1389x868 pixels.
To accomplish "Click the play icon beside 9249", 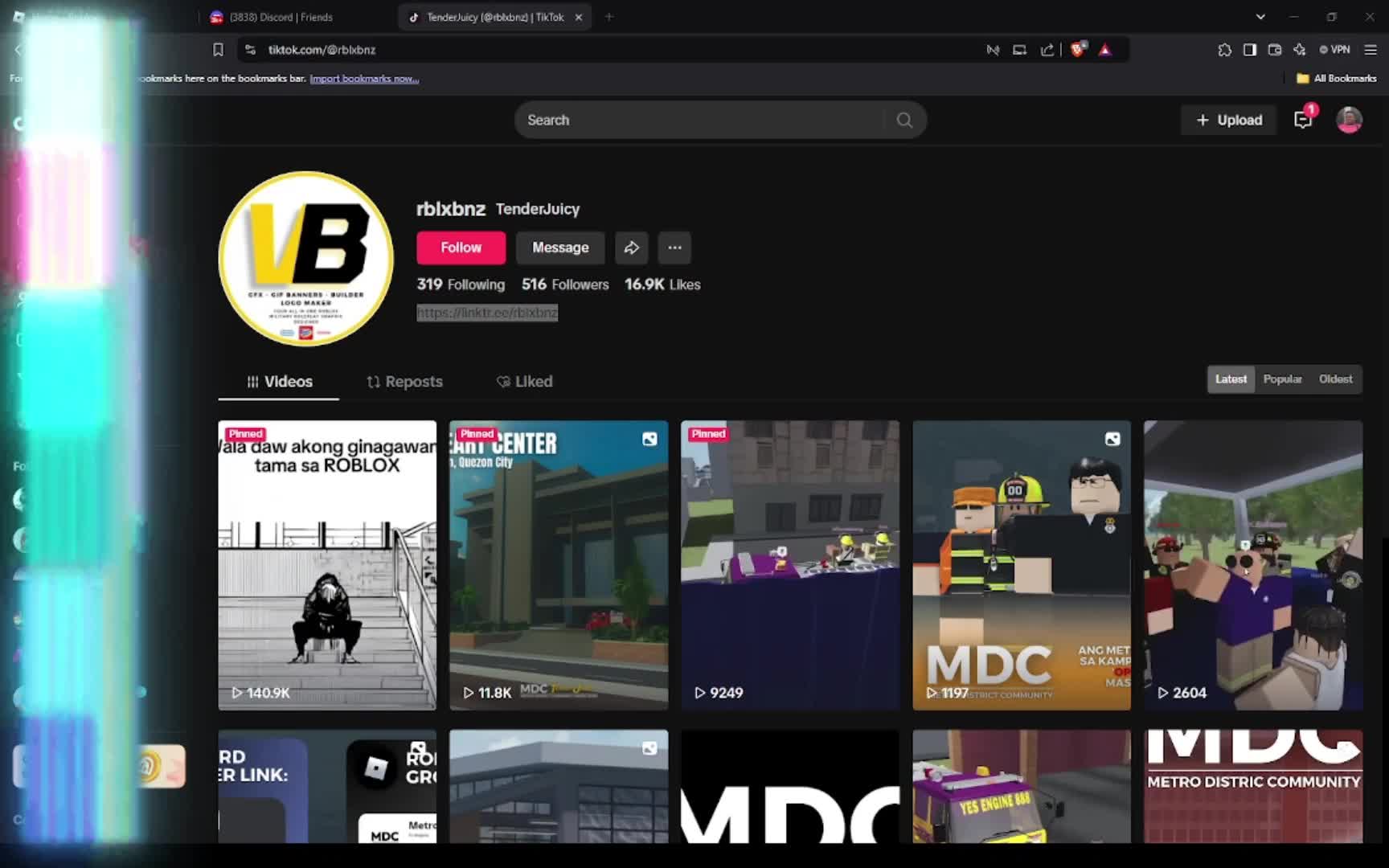I will pos(700,693).
